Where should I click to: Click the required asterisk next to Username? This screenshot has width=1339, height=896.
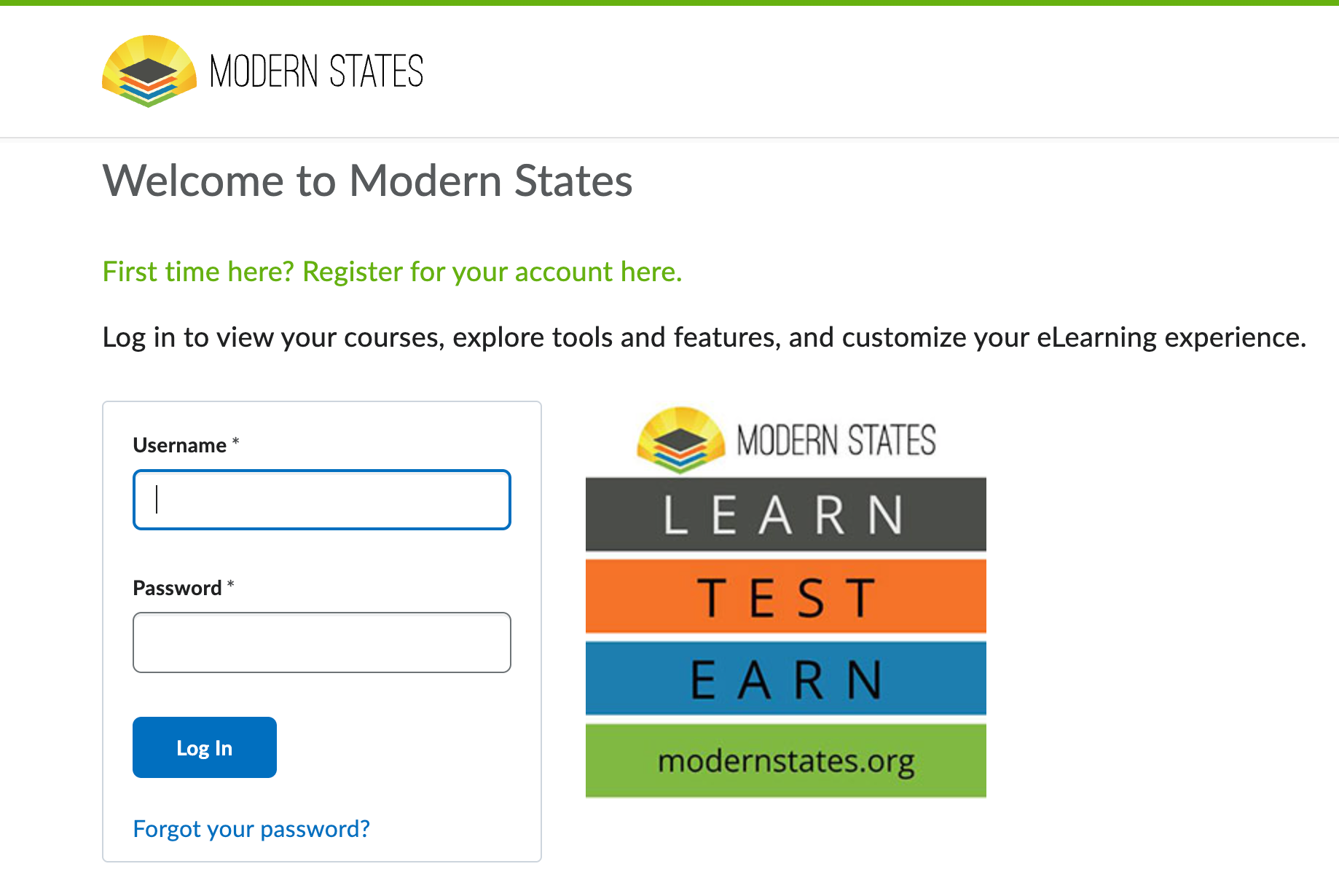tap(235, 440)
